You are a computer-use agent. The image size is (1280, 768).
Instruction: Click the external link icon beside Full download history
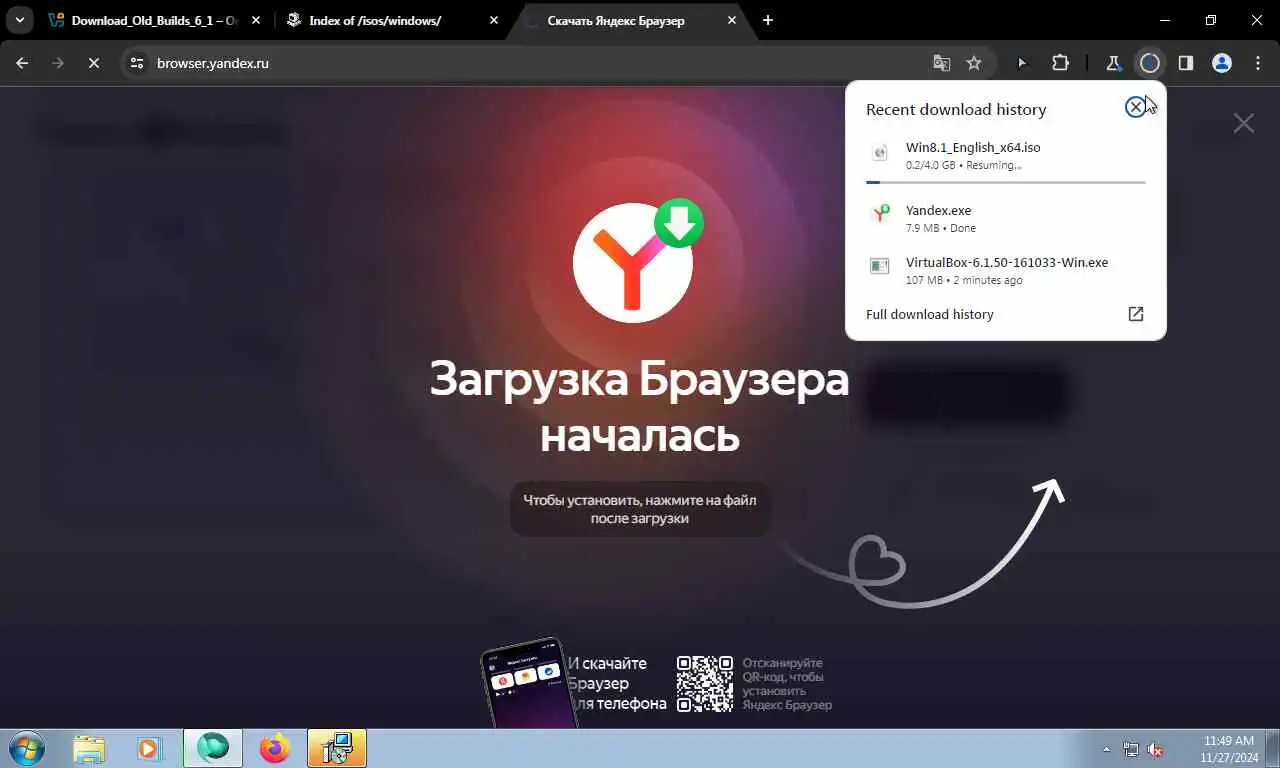click(1135, 314)
